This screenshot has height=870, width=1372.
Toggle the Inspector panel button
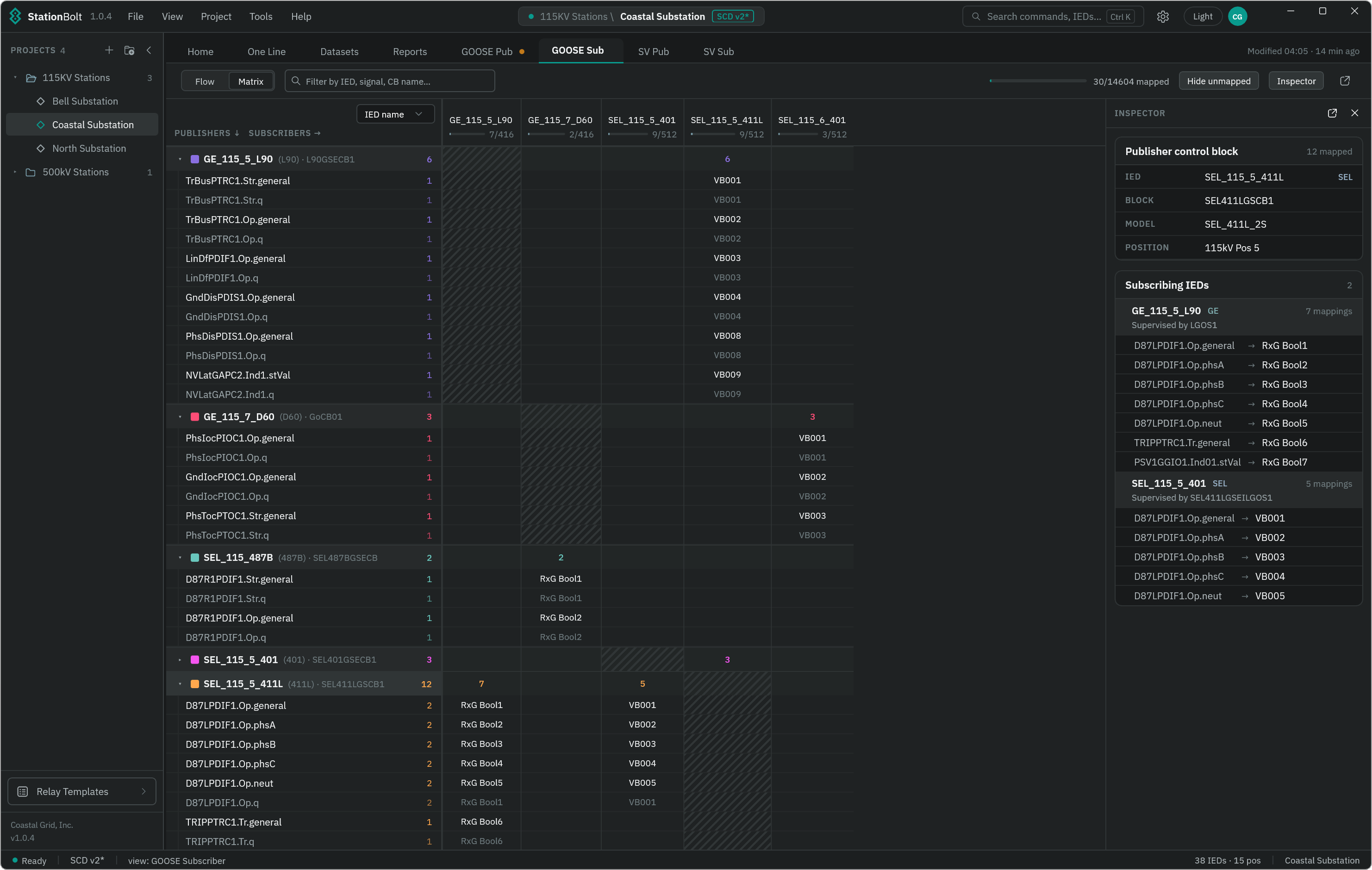1296,81
